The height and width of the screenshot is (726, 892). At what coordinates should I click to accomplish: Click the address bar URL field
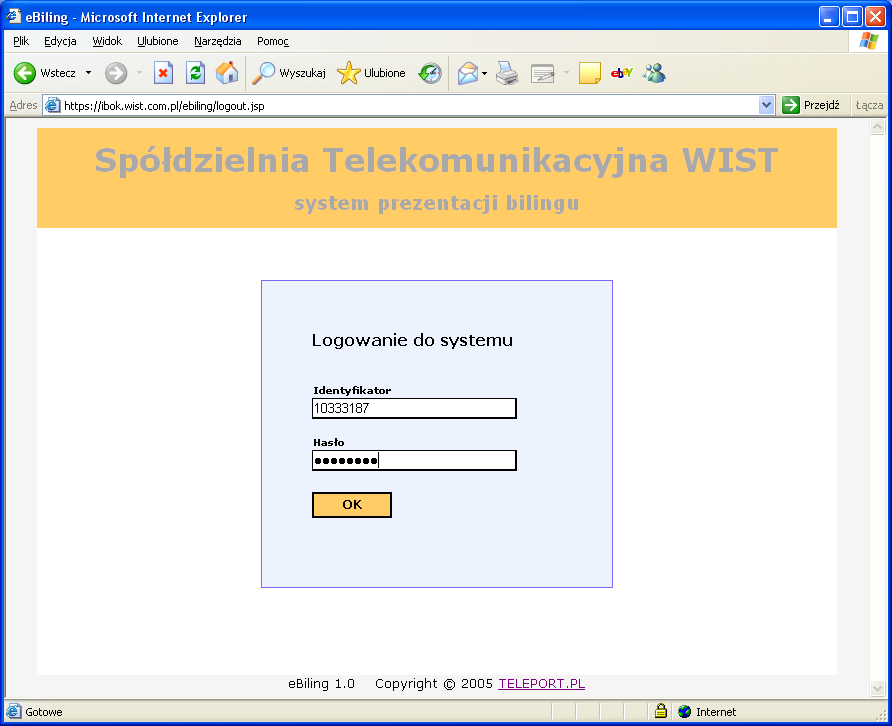coord(410,105)
